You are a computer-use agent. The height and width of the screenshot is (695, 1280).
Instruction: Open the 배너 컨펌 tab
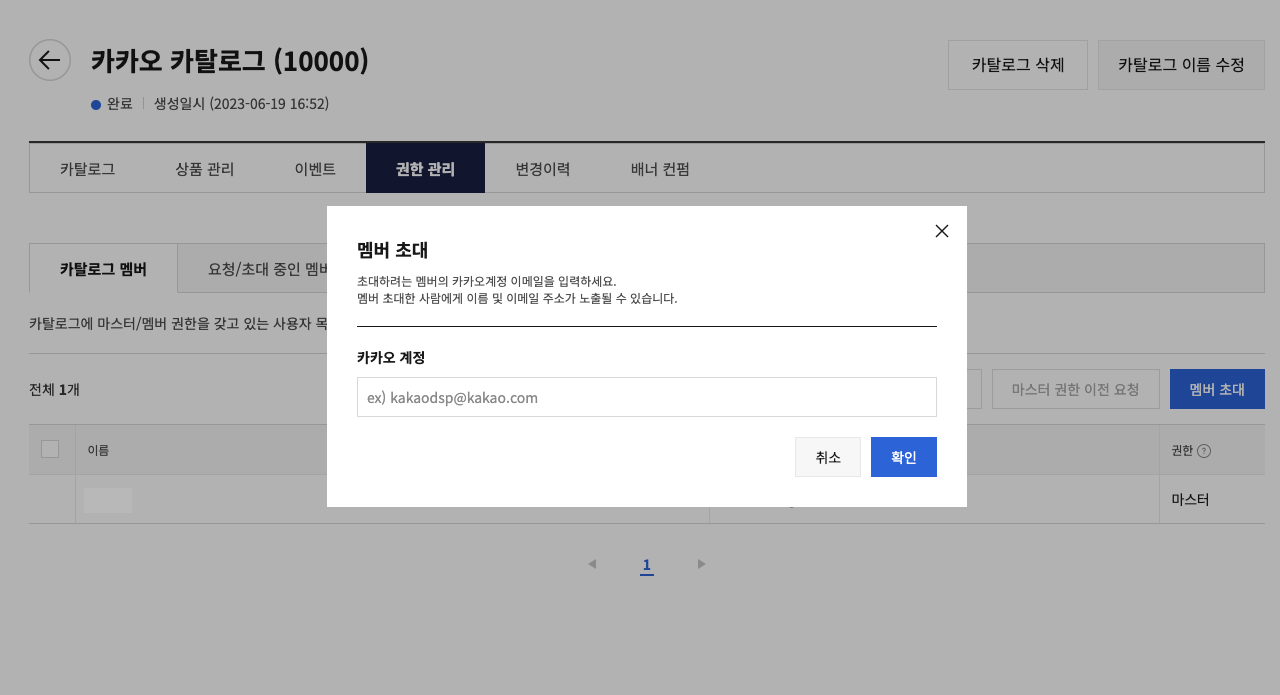tap(660, 169)
